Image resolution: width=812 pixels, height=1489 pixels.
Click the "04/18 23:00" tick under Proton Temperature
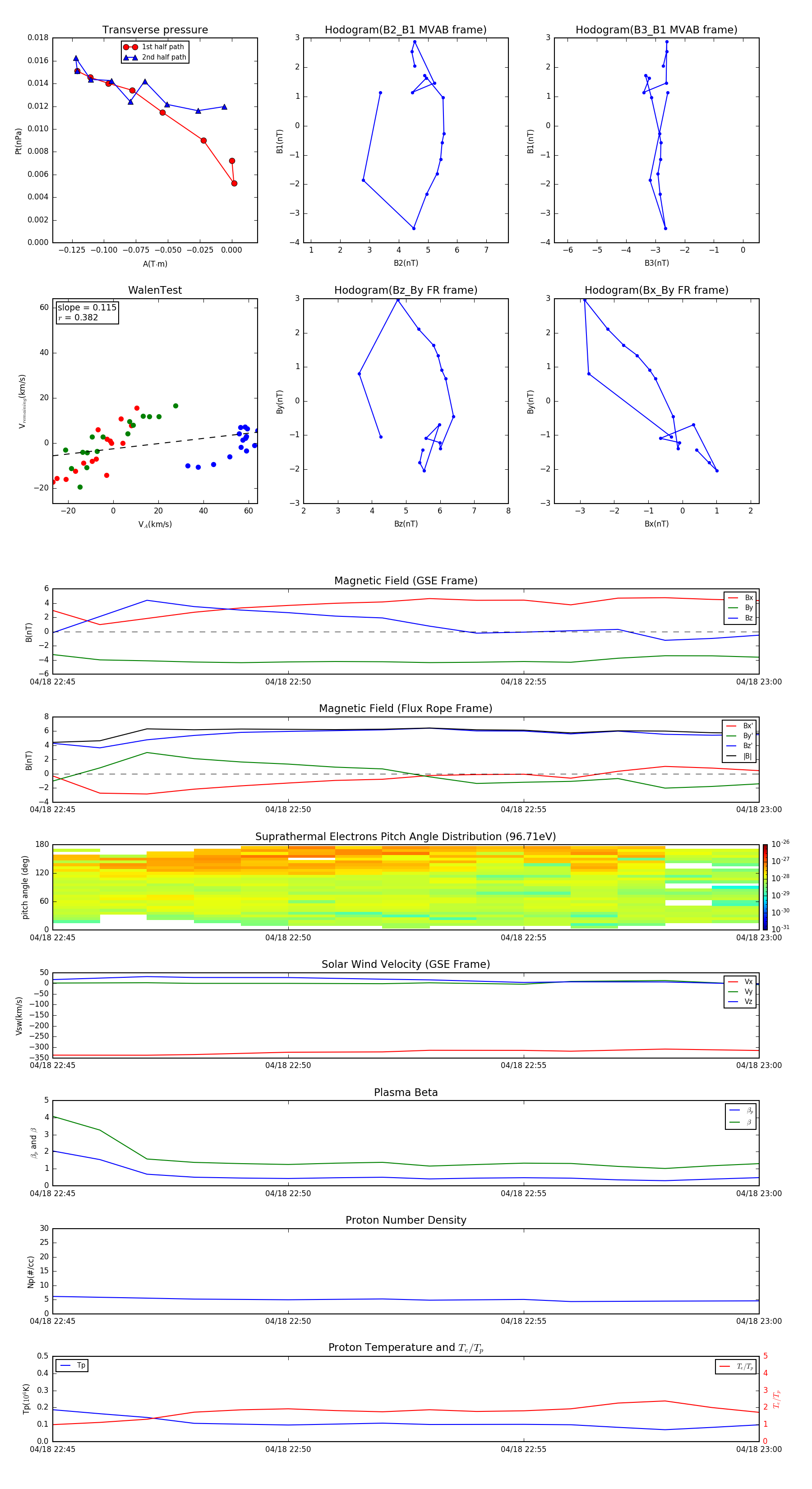(759, 1449)
